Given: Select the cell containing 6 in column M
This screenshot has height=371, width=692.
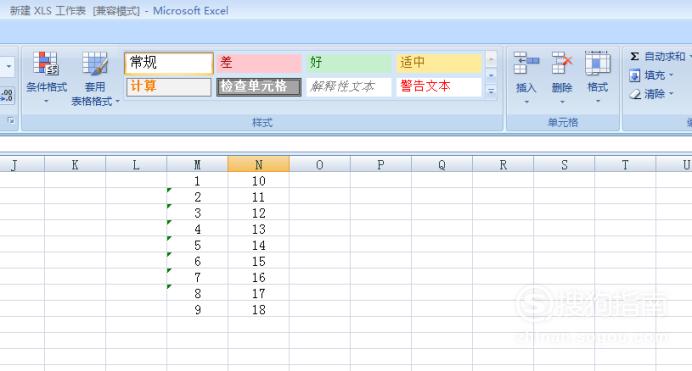Looking at the screenshot, I should pyautogui.click(x=197, y=261).
